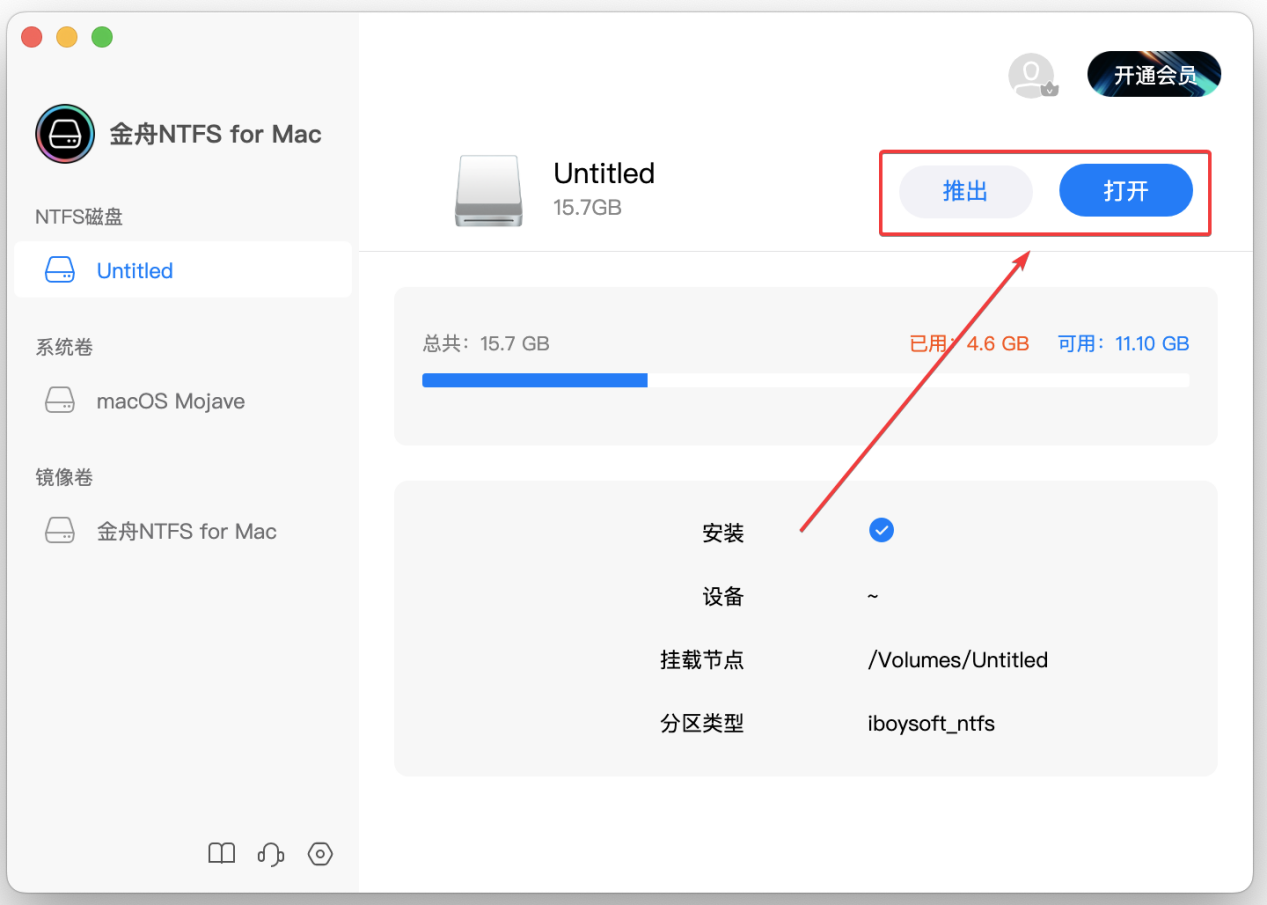Screen dimensions: 1267x905
Task: Click the 设备 label
Action: tap(723, 597)
